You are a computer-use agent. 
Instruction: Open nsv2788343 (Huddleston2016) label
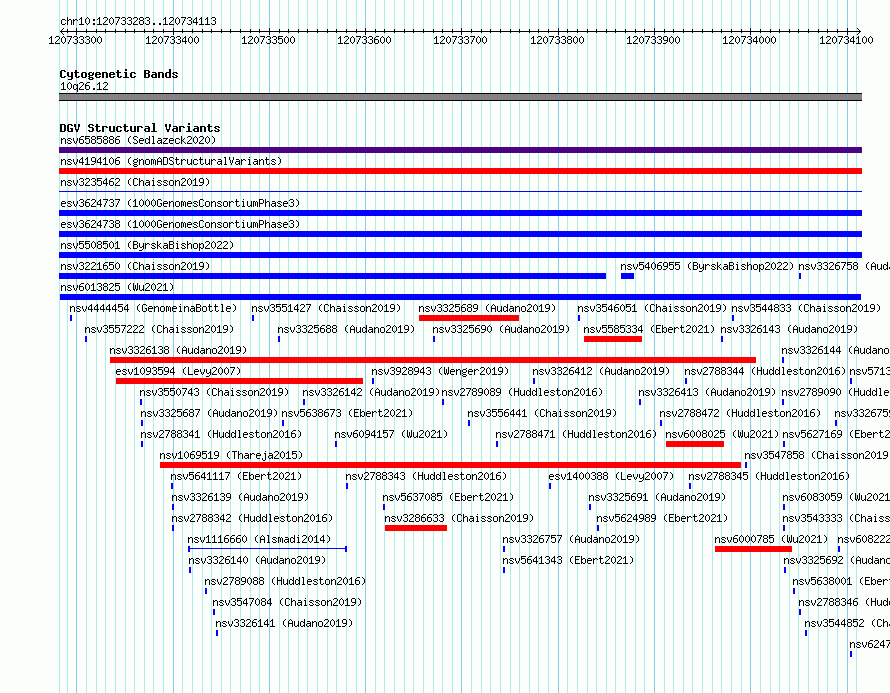[x=426, y=476]
